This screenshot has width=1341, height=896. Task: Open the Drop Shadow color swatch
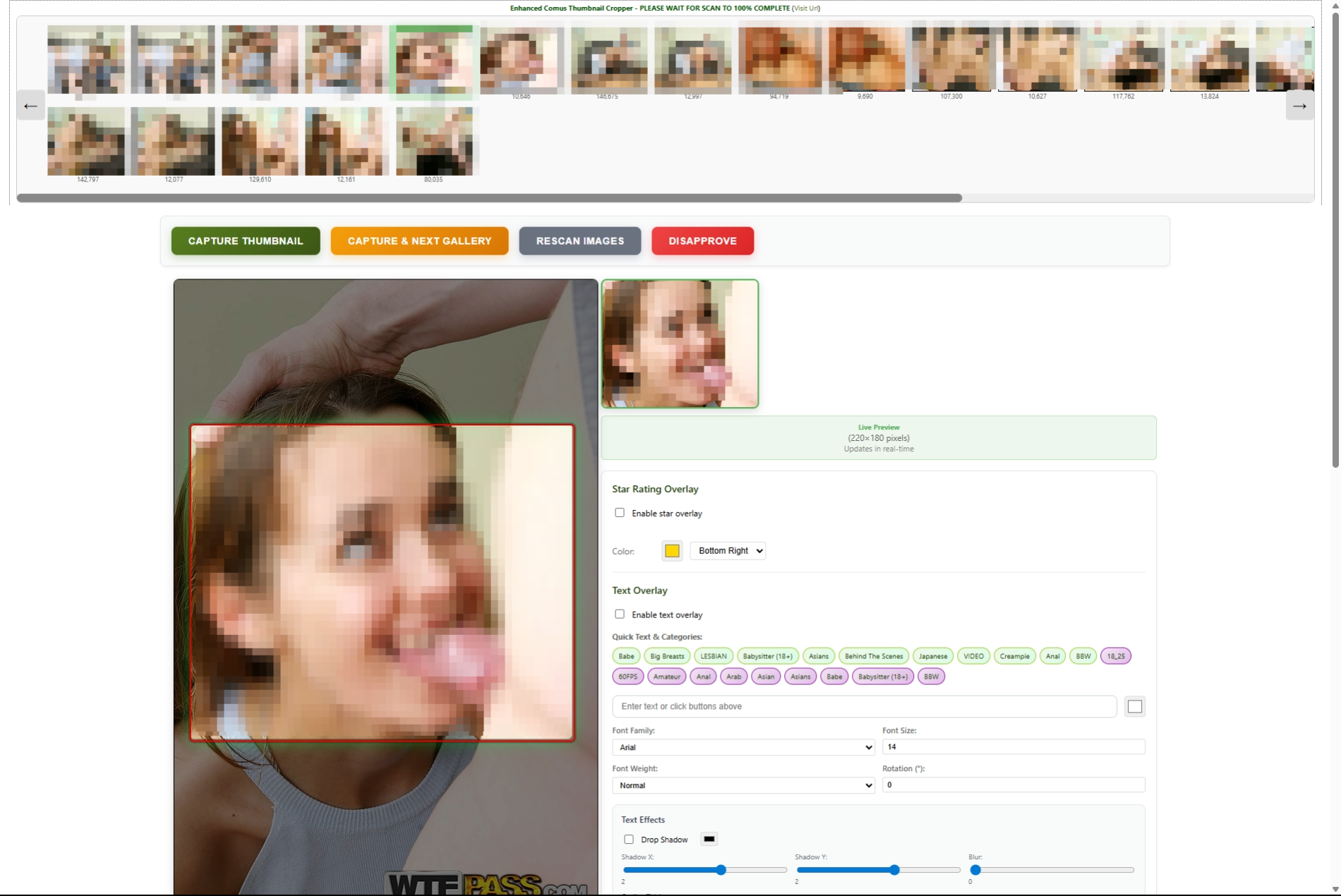click(x=709, y=839)
